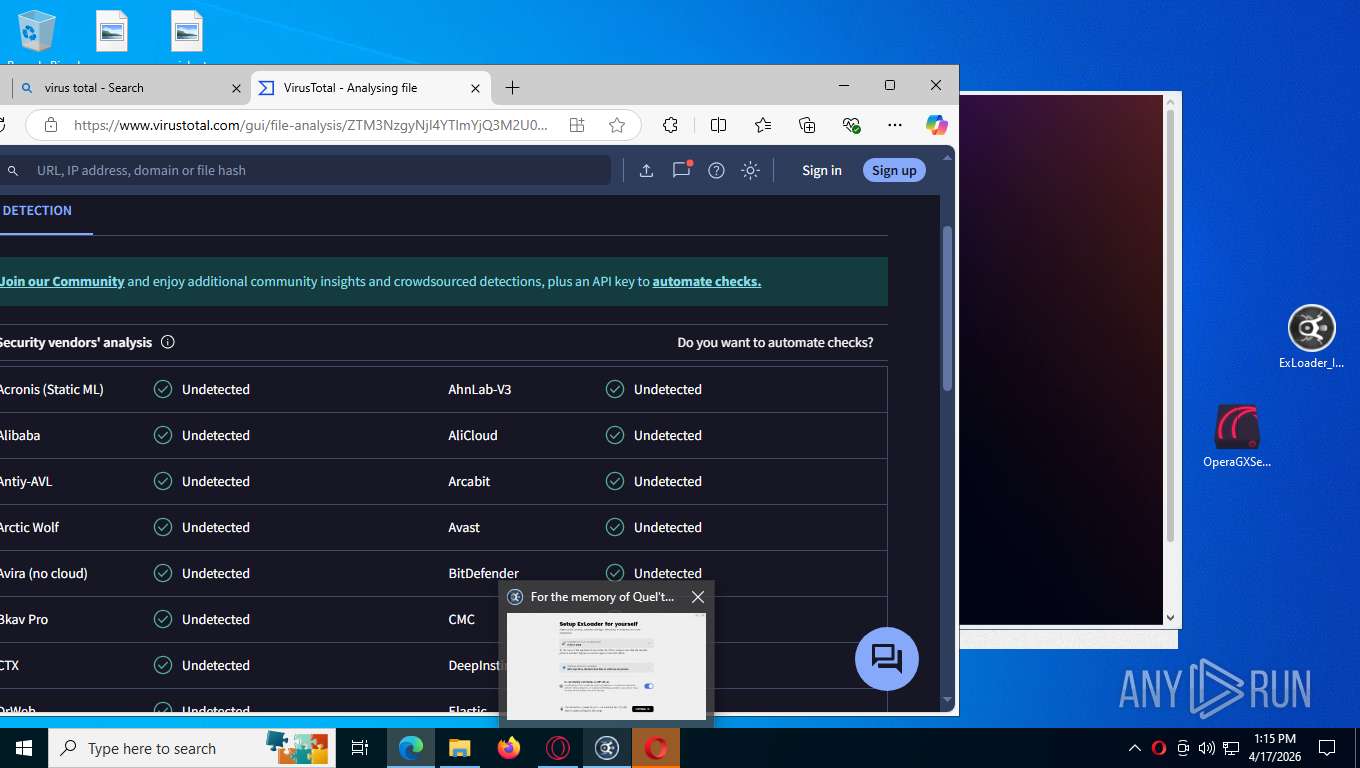
Task: Select the DETECTION tab
Action: point(37,210)
